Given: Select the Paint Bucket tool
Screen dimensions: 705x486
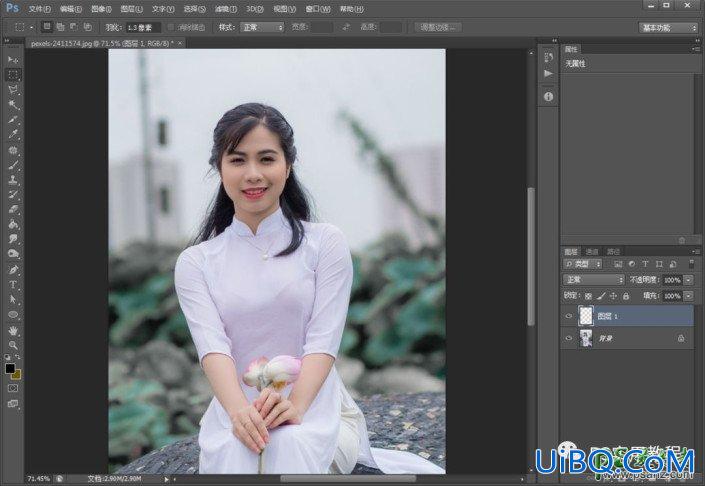Looking at the screenshot, I should 13,224.
